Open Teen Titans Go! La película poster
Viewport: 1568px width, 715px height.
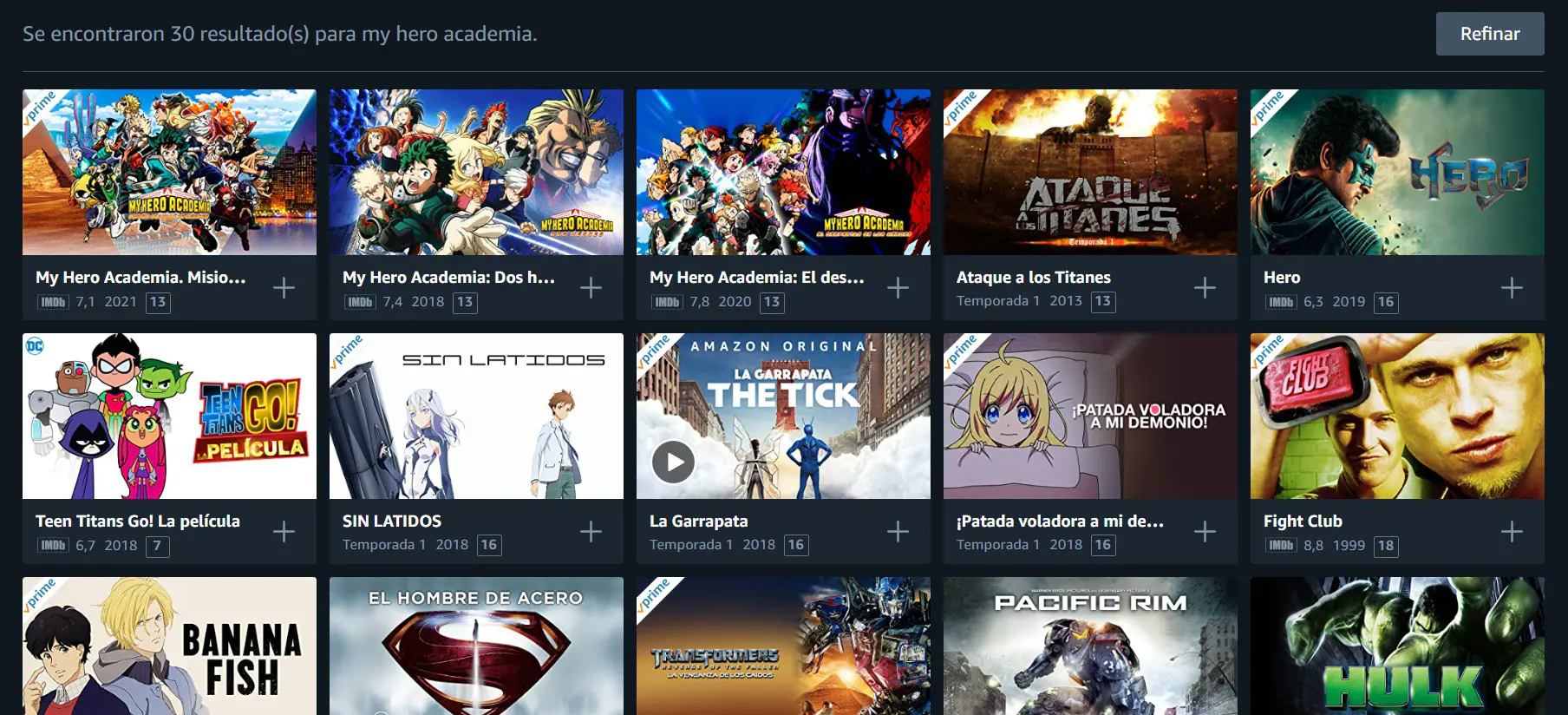(169, 416)
